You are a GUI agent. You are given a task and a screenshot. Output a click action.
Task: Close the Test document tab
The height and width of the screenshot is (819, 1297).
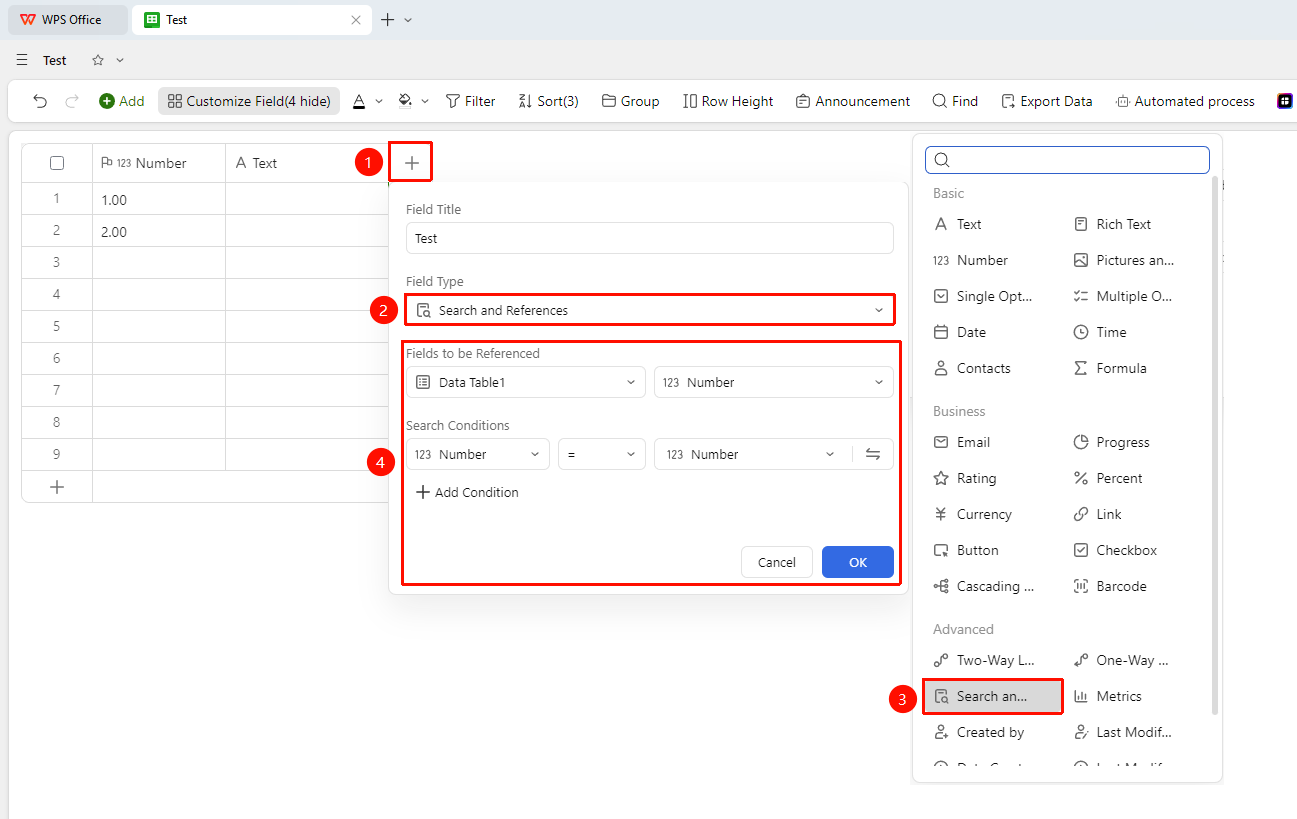(x=356, y=20)
